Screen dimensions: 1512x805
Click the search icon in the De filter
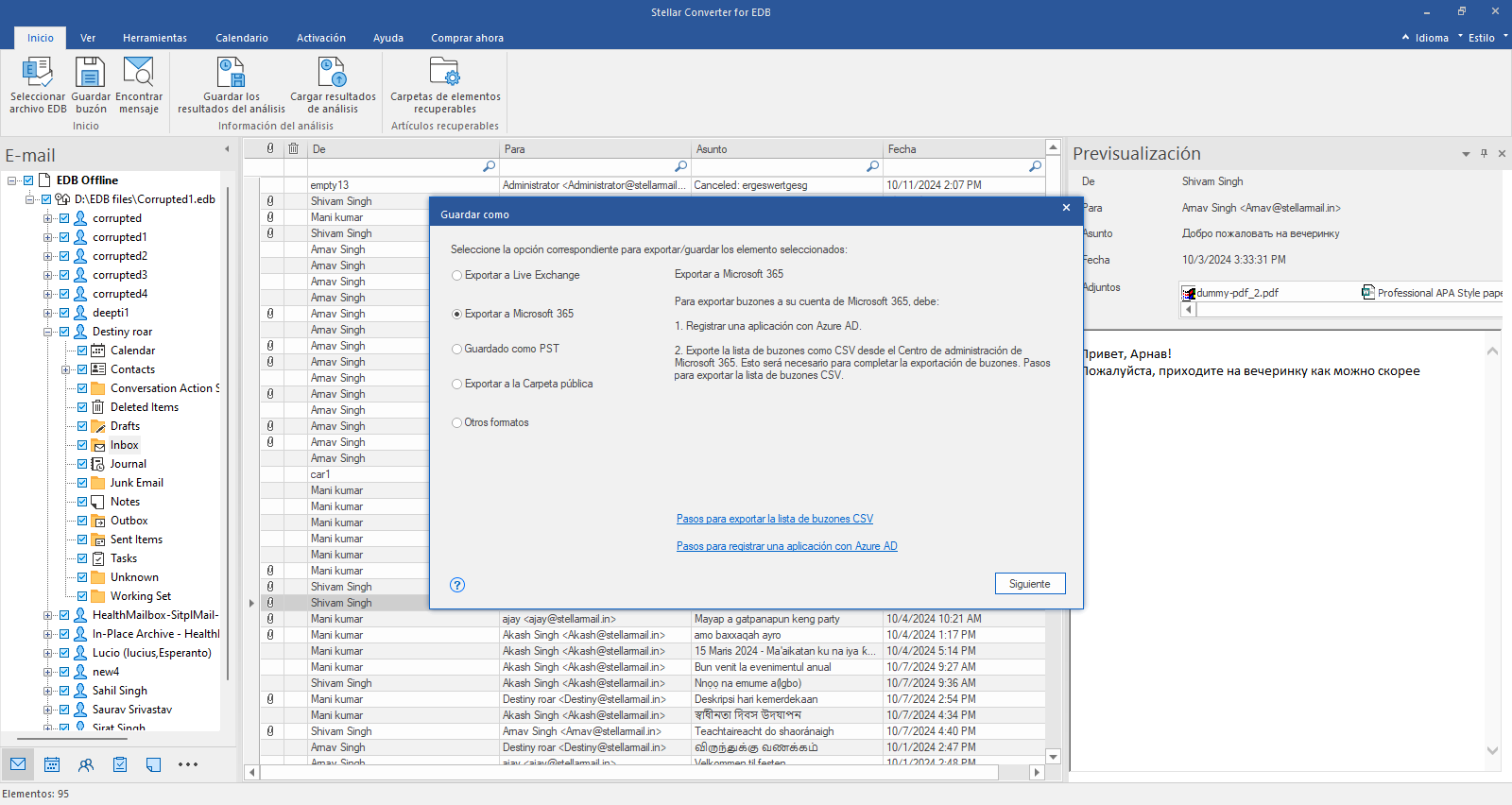pos(489,166)
